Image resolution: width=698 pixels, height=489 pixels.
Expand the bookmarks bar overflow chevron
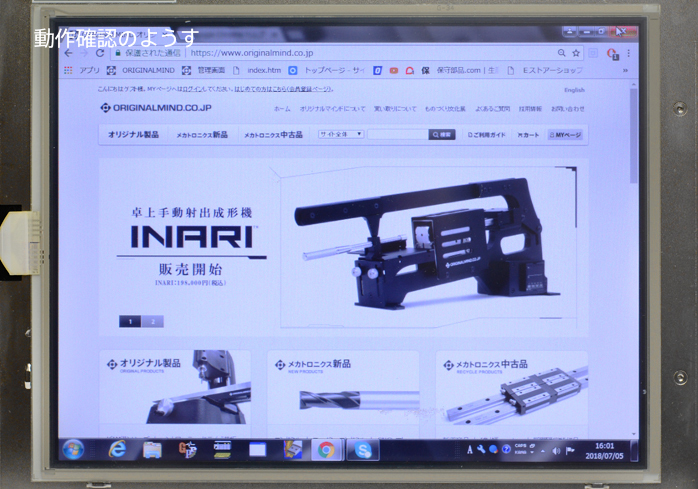click(626, 71)
